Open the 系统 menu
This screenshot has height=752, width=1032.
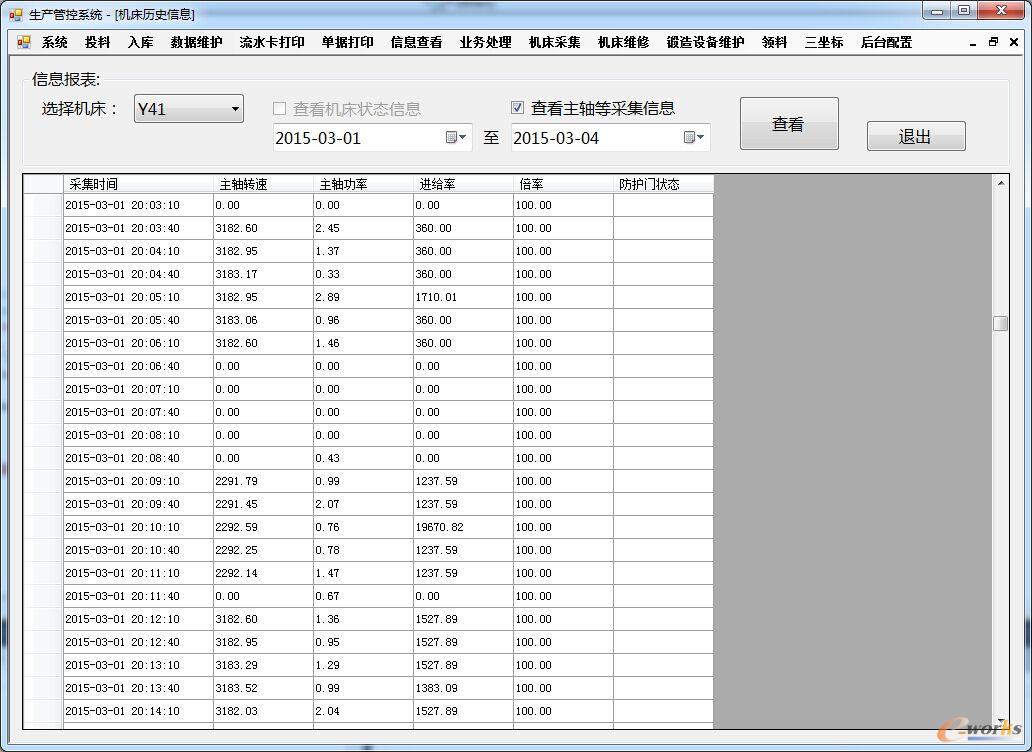(55, 43)
